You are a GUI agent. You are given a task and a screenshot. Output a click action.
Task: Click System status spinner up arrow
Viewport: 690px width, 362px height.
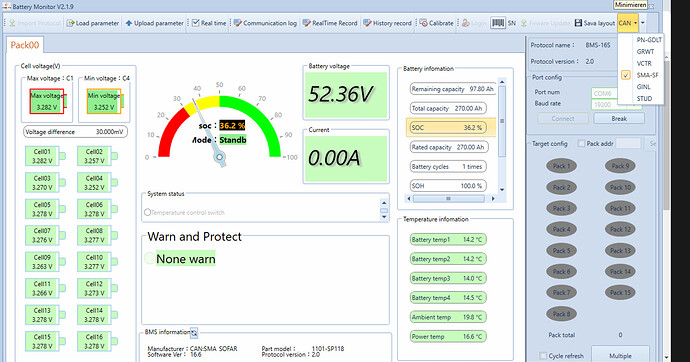(x=384, y=203)
